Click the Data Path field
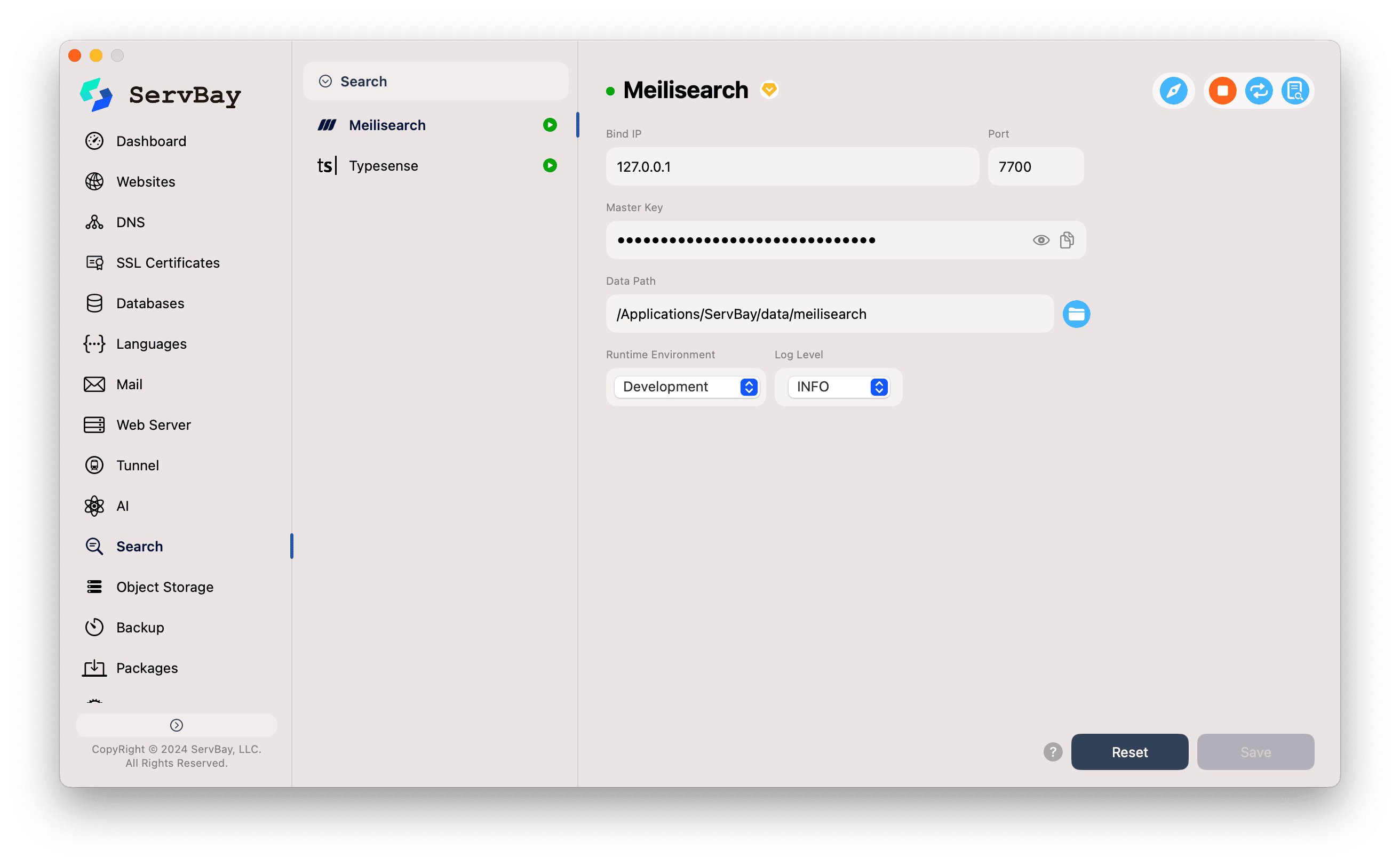1400x866 pixels. click(x=830, y=314)
